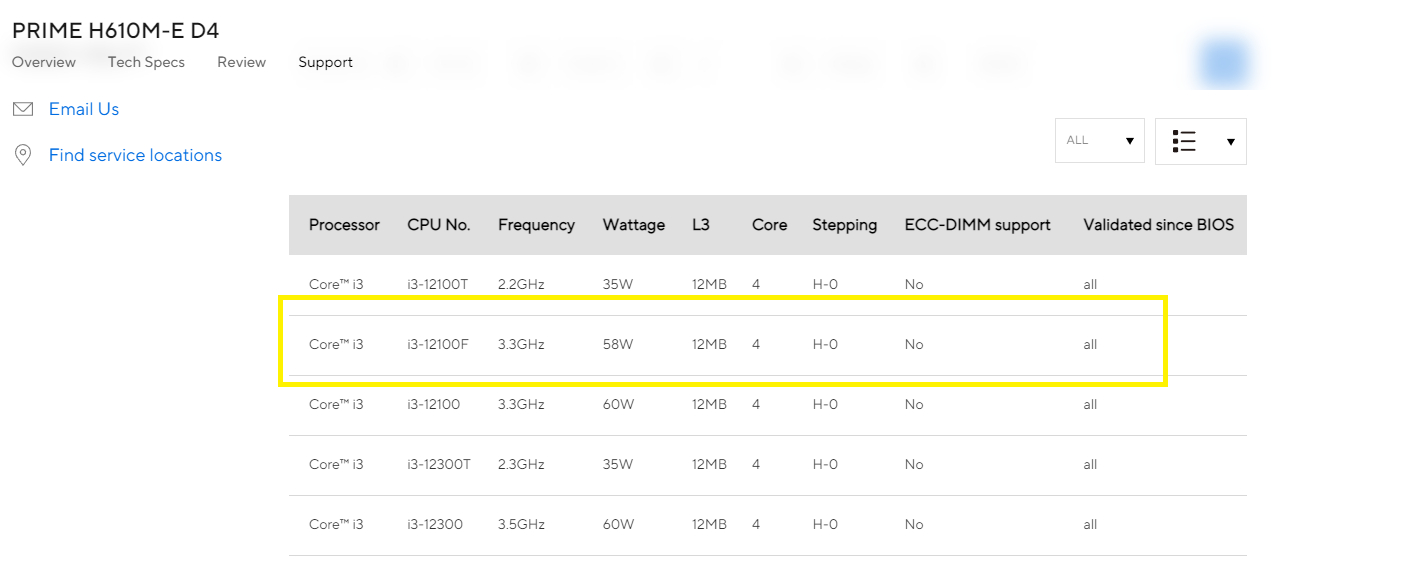Select the Support tab
This screenshot has height=565, width=1420.
[x=325, y=62]
